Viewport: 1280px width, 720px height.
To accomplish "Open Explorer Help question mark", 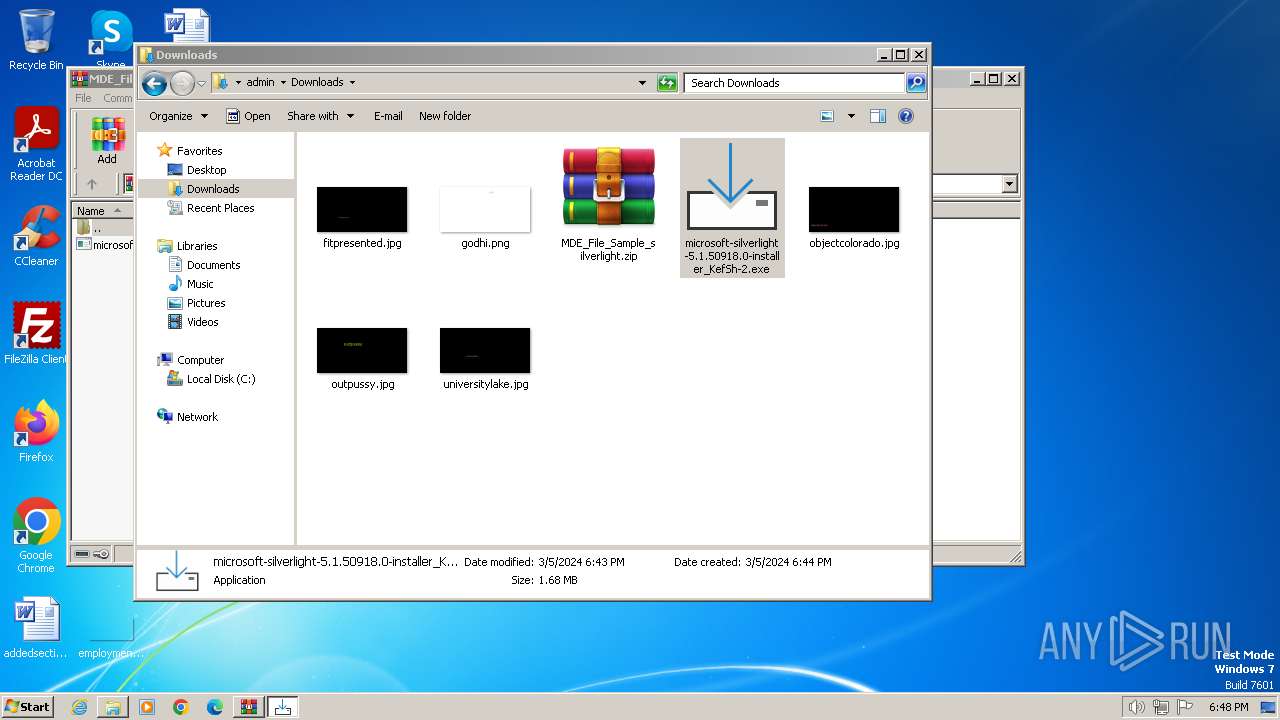I will pyautogui.click(x=906, y=116).
